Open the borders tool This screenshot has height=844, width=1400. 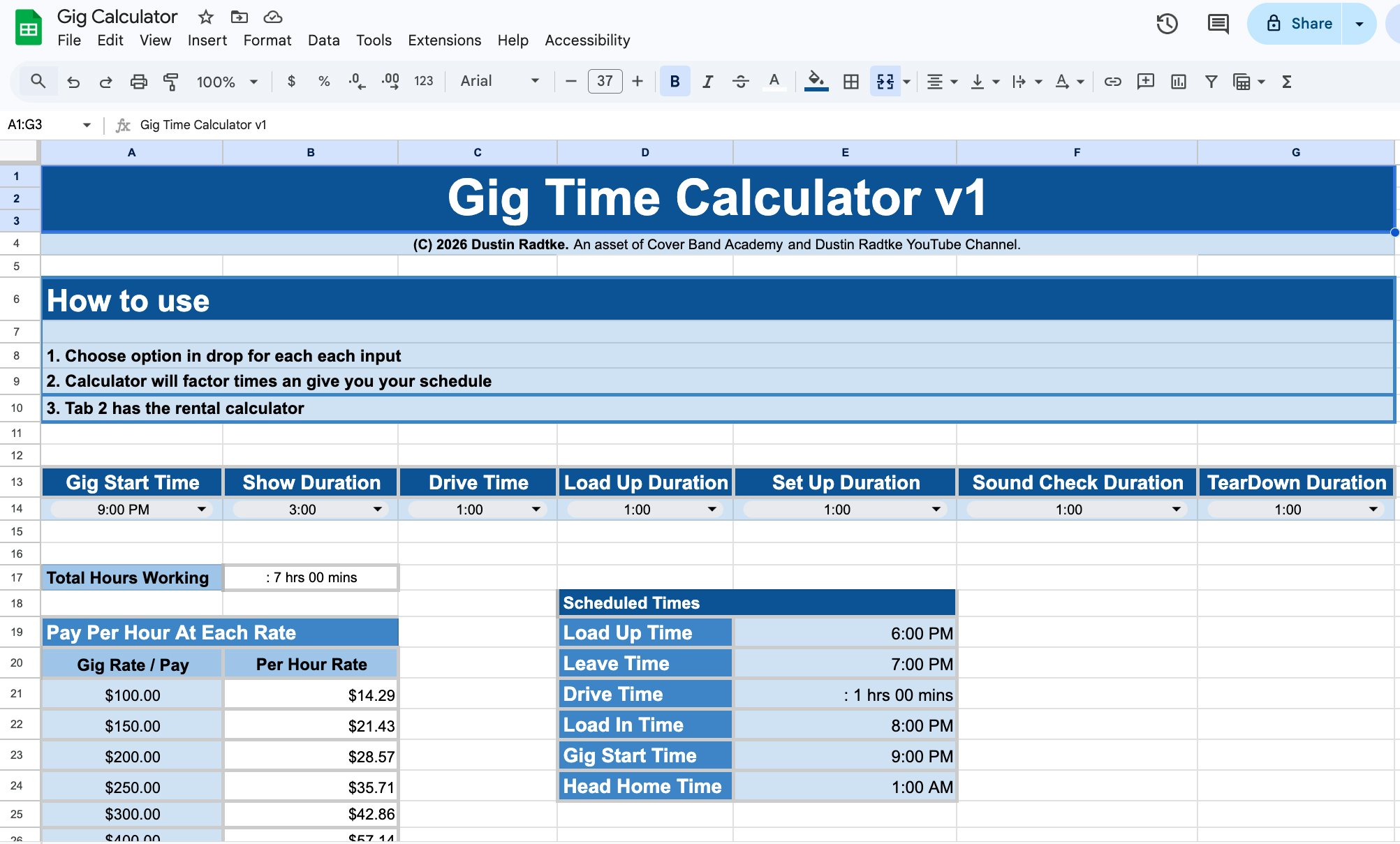[850, 82]
